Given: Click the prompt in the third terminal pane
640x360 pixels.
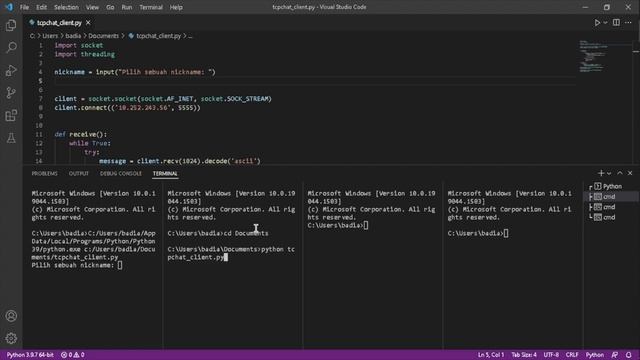Looking at the screenshot, I should click(x=338, y=225).
